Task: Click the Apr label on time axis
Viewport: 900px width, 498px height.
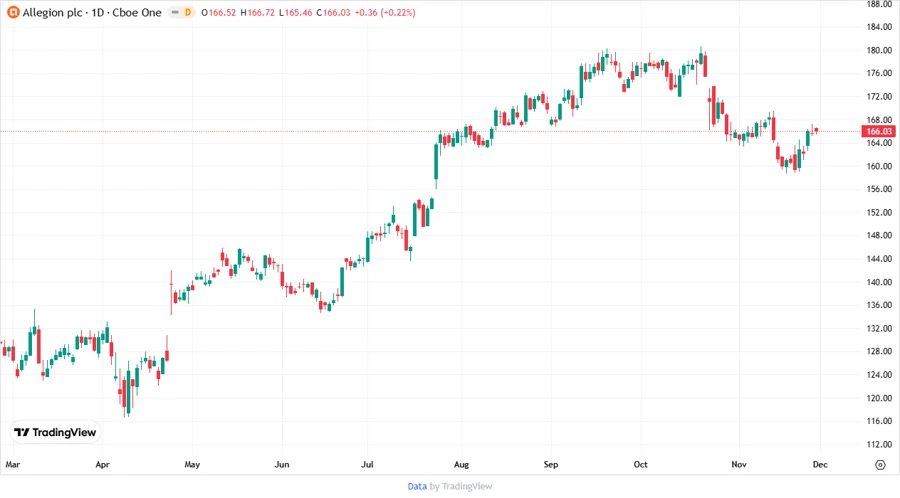Action: point(102,464)
